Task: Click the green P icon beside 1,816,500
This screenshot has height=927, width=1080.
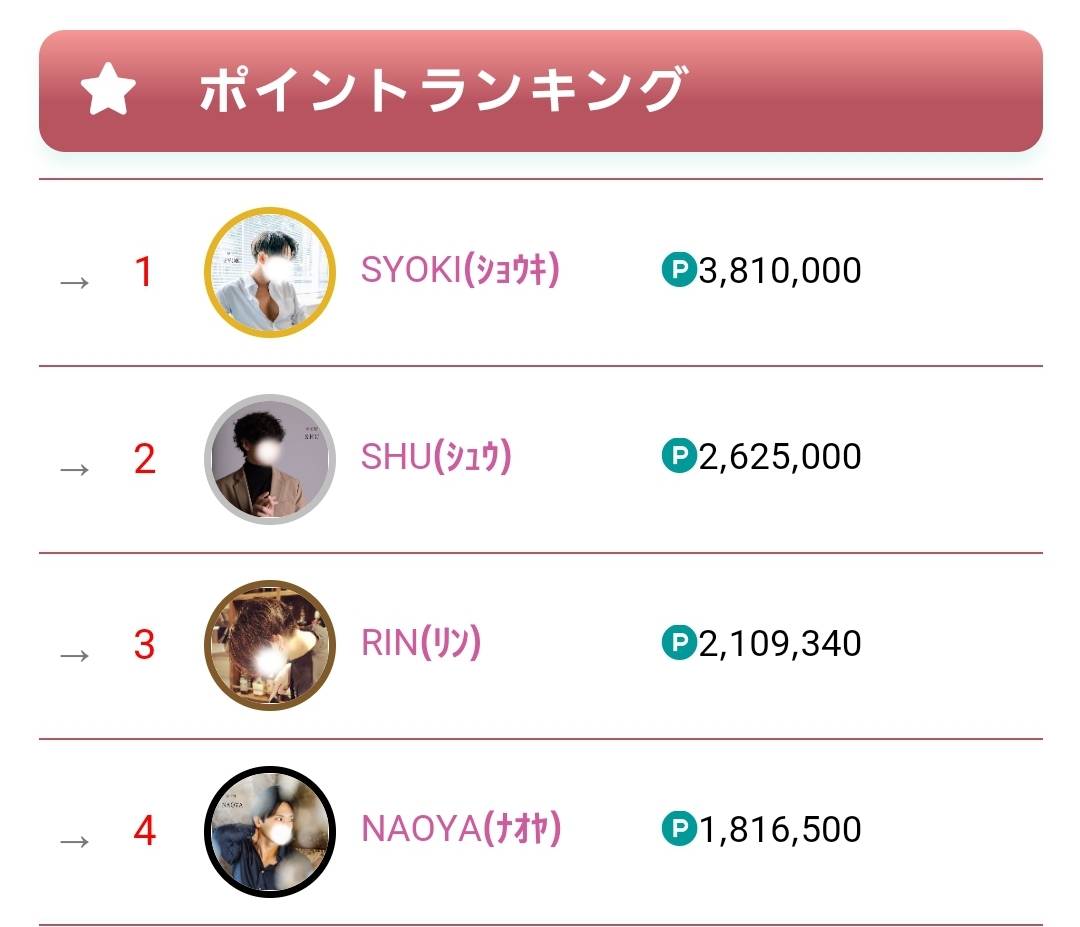Action: 679,828
